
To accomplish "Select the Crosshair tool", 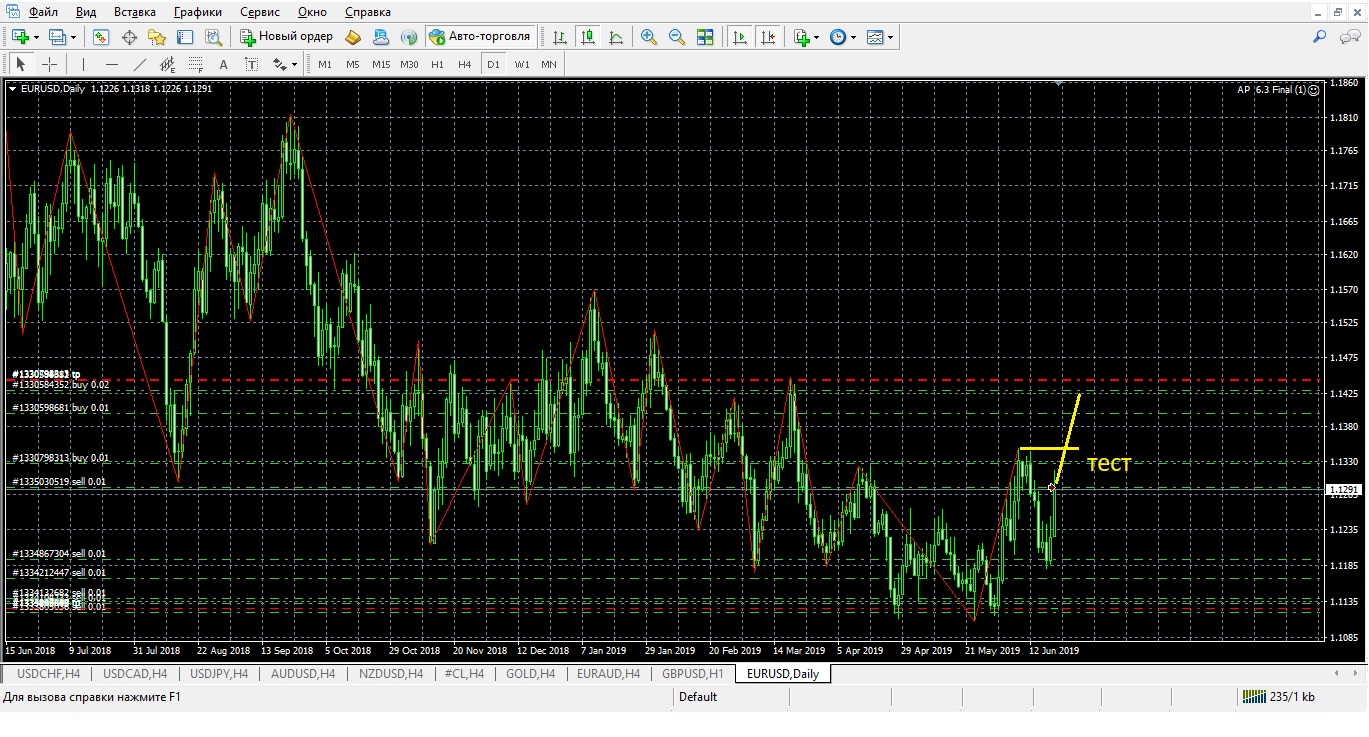I will point(49,64).
